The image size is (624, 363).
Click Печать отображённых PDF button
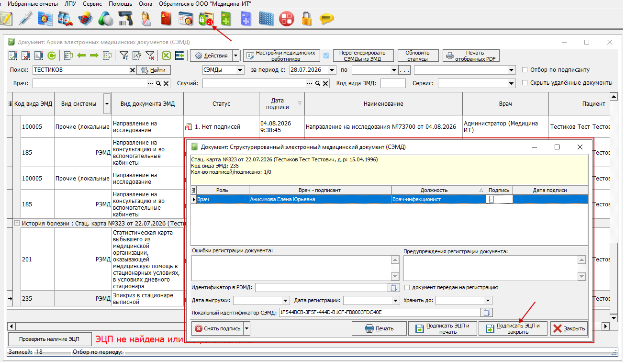point(471,56)
